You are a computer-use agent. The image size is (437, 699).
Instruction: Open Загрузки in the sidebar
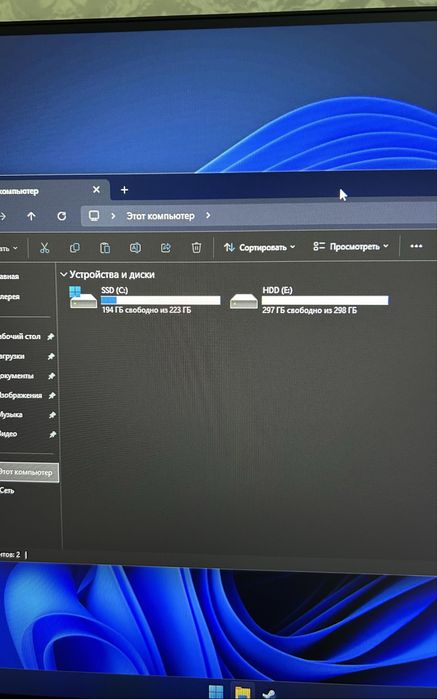tap(12, 356)
